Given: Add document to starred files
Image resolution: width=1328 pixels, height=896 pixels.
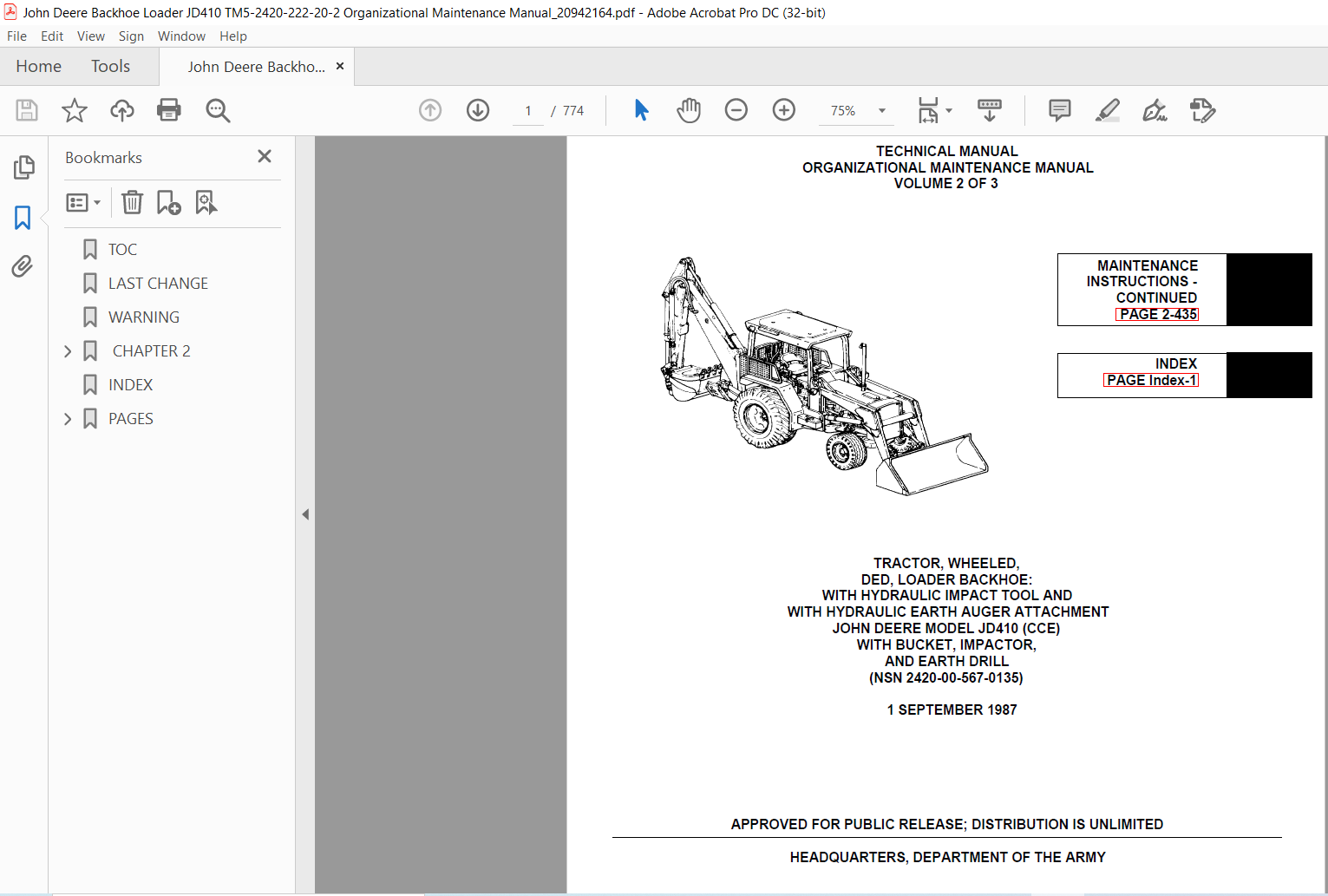Looking at the screenshot, I should point(75,110).
